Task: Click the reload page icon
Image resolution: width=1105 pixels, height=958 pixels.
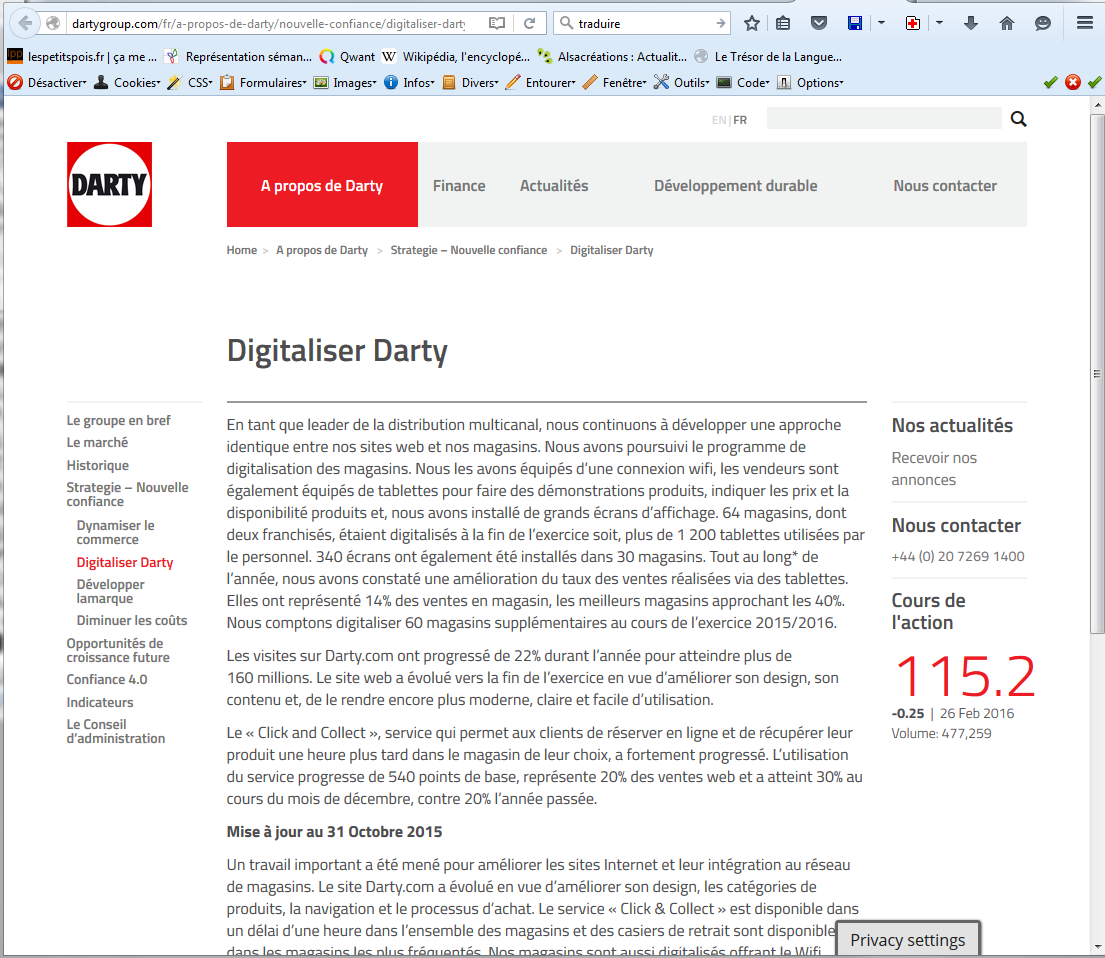Action: [530, 23]
